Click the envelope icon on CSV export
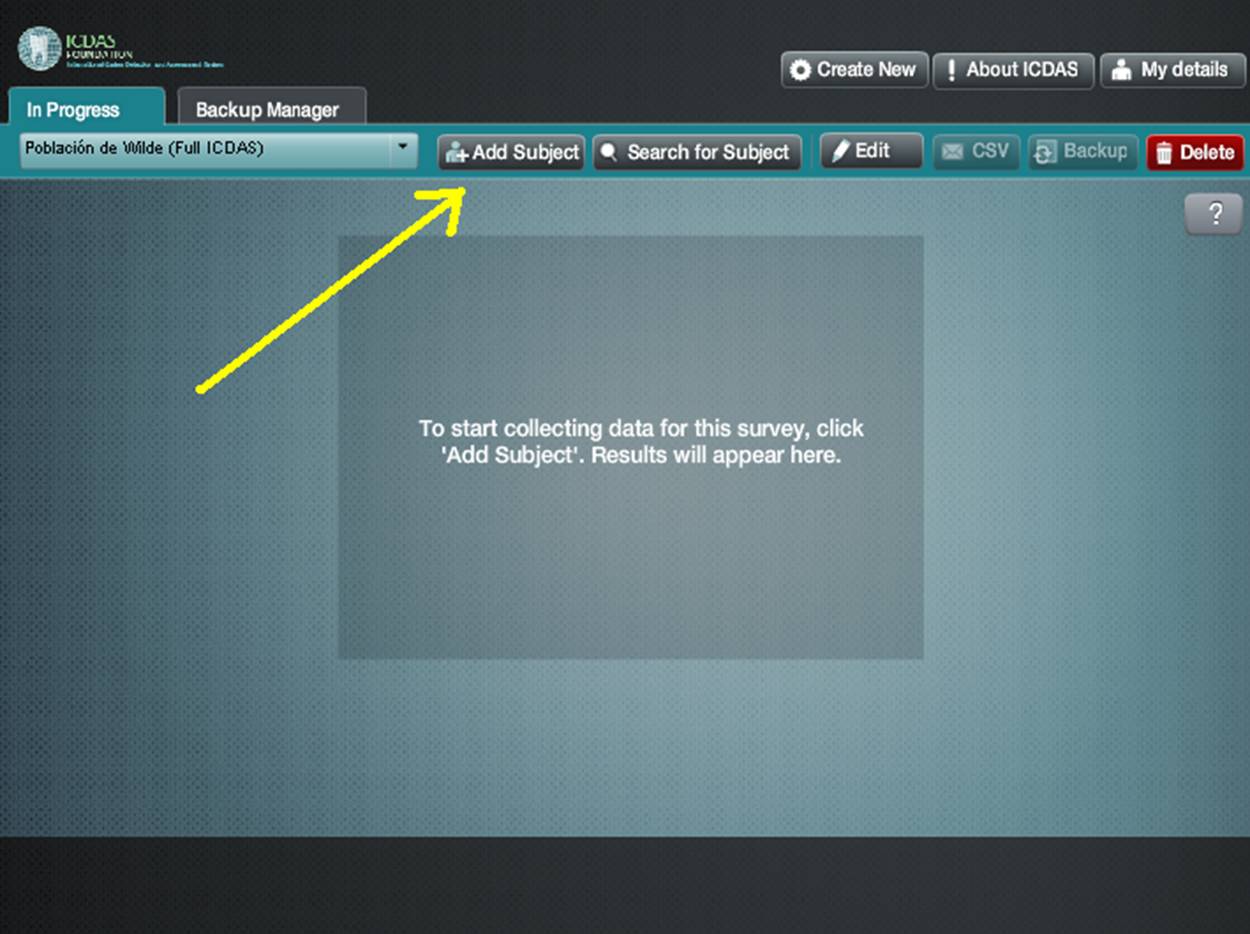This screenshot has height=934, width=1250. (952, 152)
